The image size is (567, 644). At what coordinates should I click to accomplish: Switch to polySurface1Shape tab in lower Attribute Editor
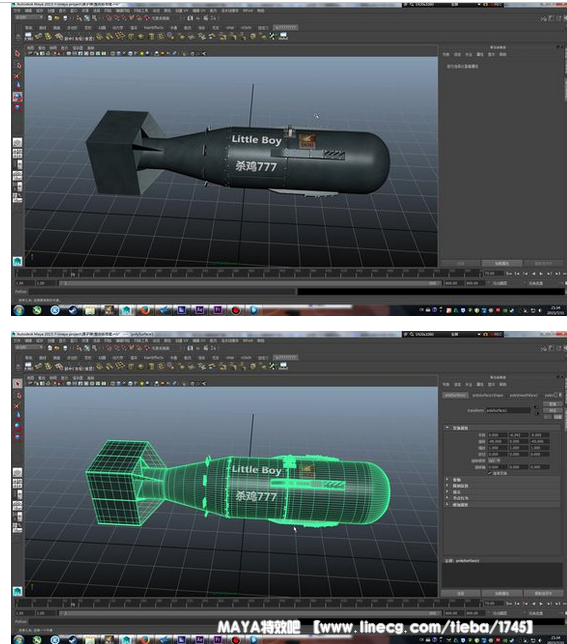(487, 395)
